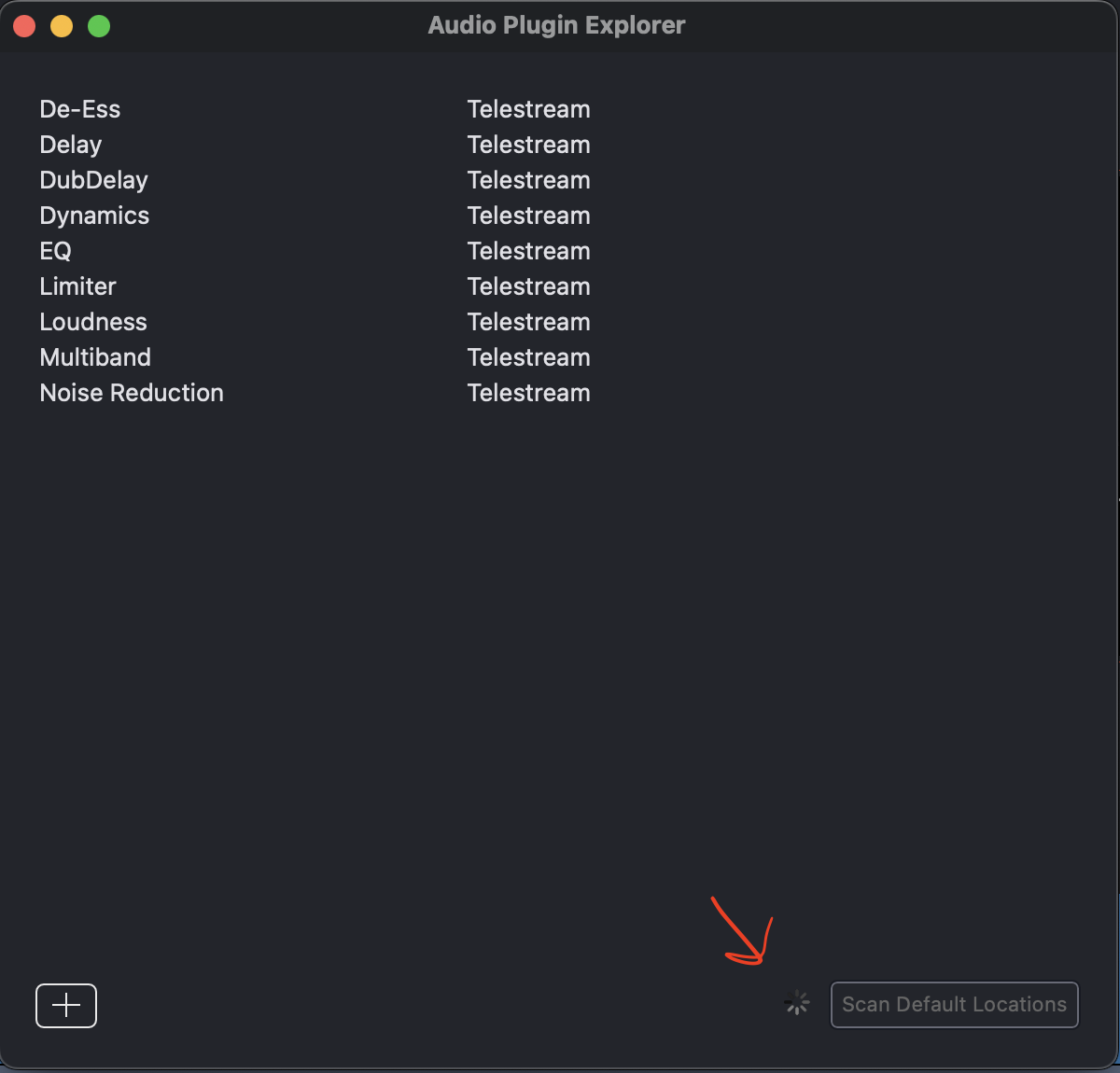Close the Audio Plugin Explorer window
Image resolution: width=1120 pixels, height=1073 pixels.
click(25, 26)
